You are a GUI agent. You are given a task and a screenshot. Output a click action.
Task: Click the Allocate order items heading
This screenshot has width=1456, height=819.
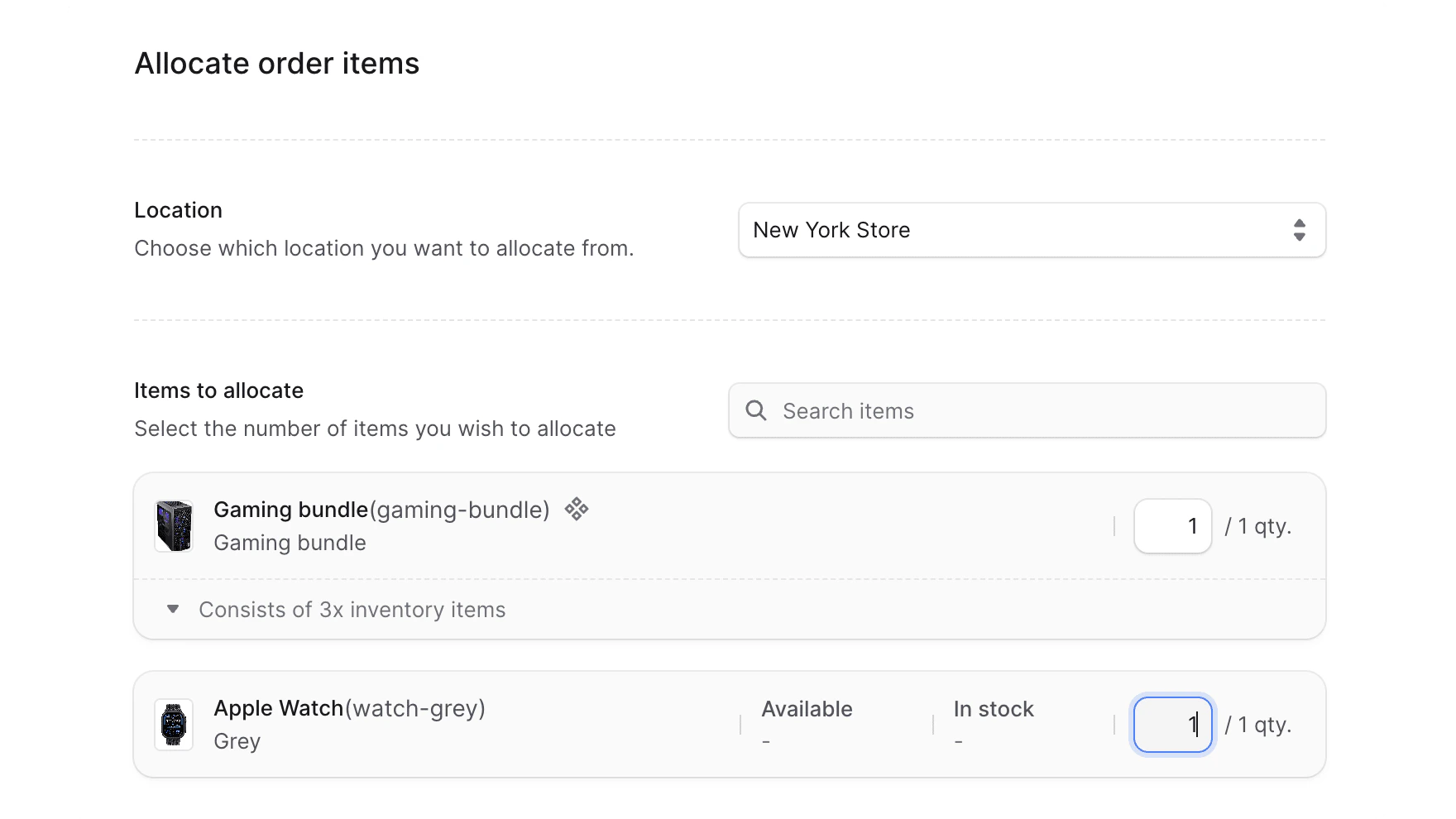[276, 63]
